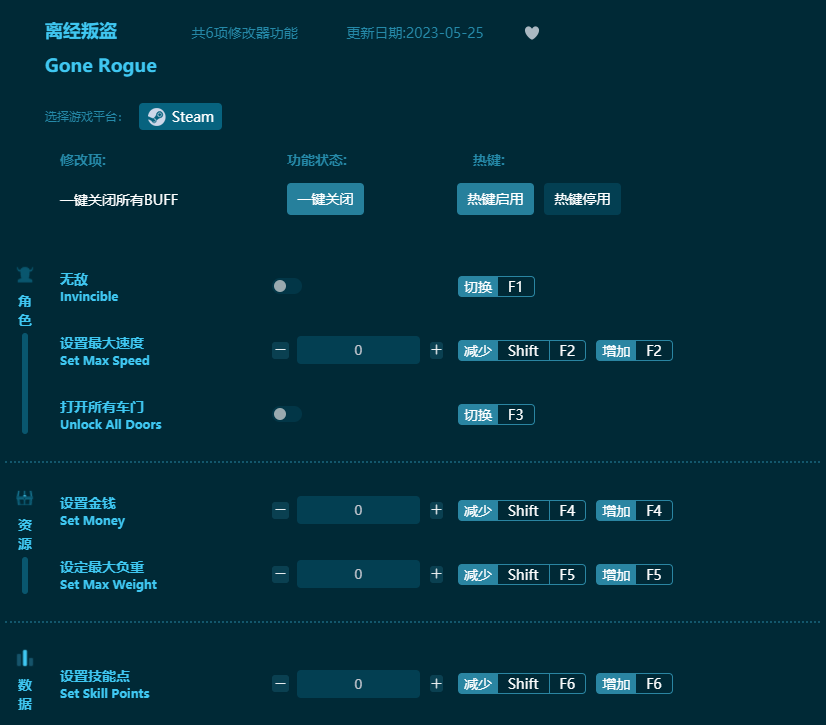Screen dimensions: 826x725
Task: Click the minus icon for Set Max Speed
Action: click(280, 350)
